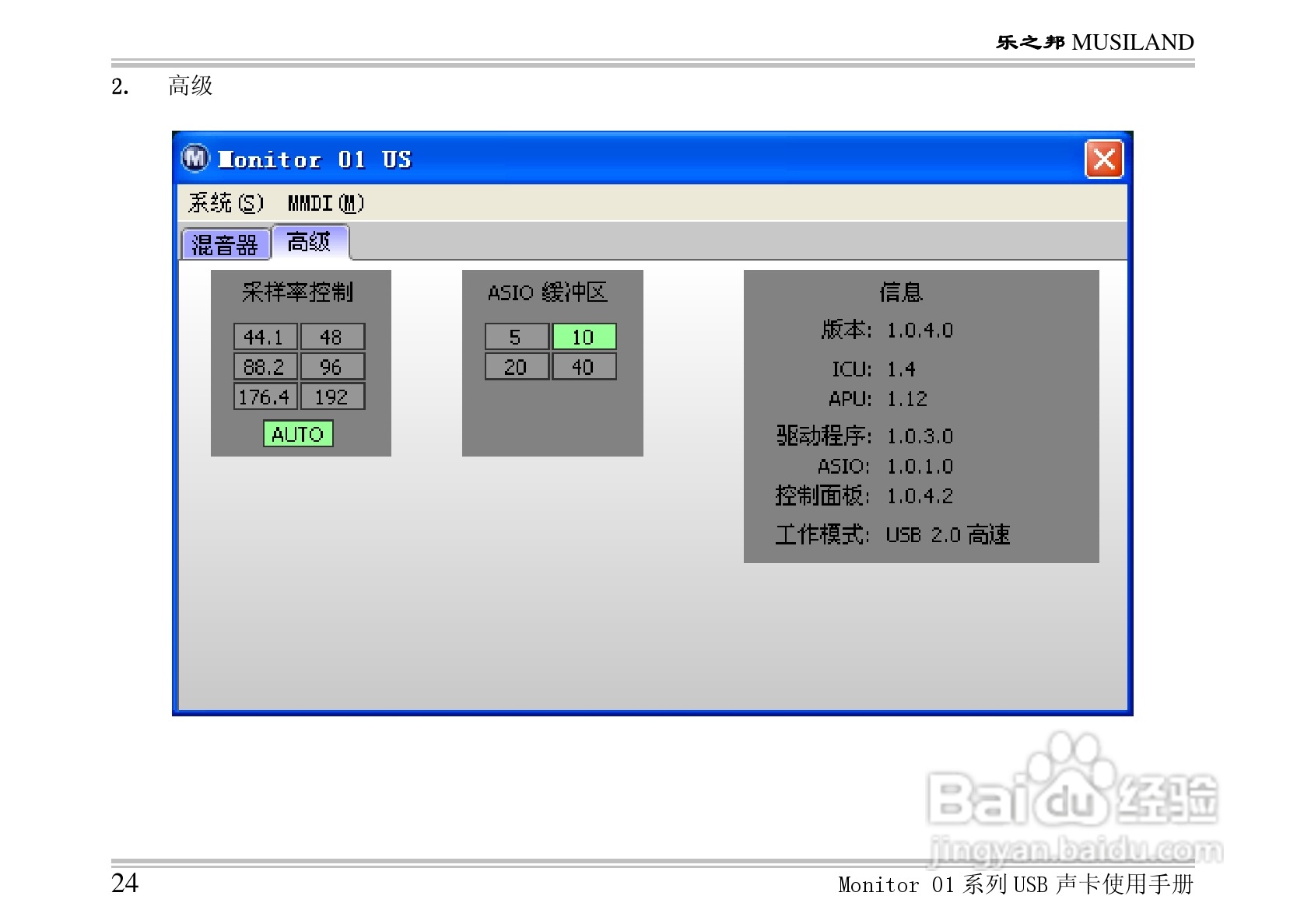Set sample rate to 48
The height and width of the screenshot is (924, 1304).
pos(332,337)
